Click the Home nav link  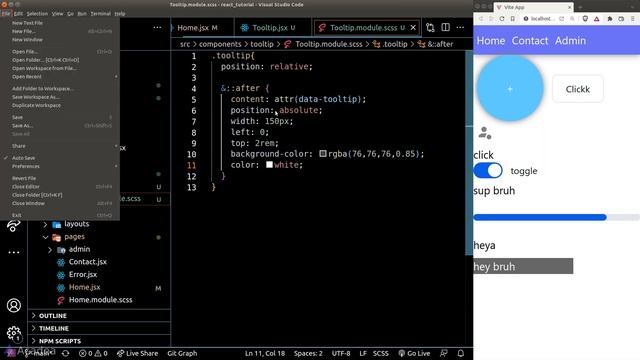[x=491, y=40]
